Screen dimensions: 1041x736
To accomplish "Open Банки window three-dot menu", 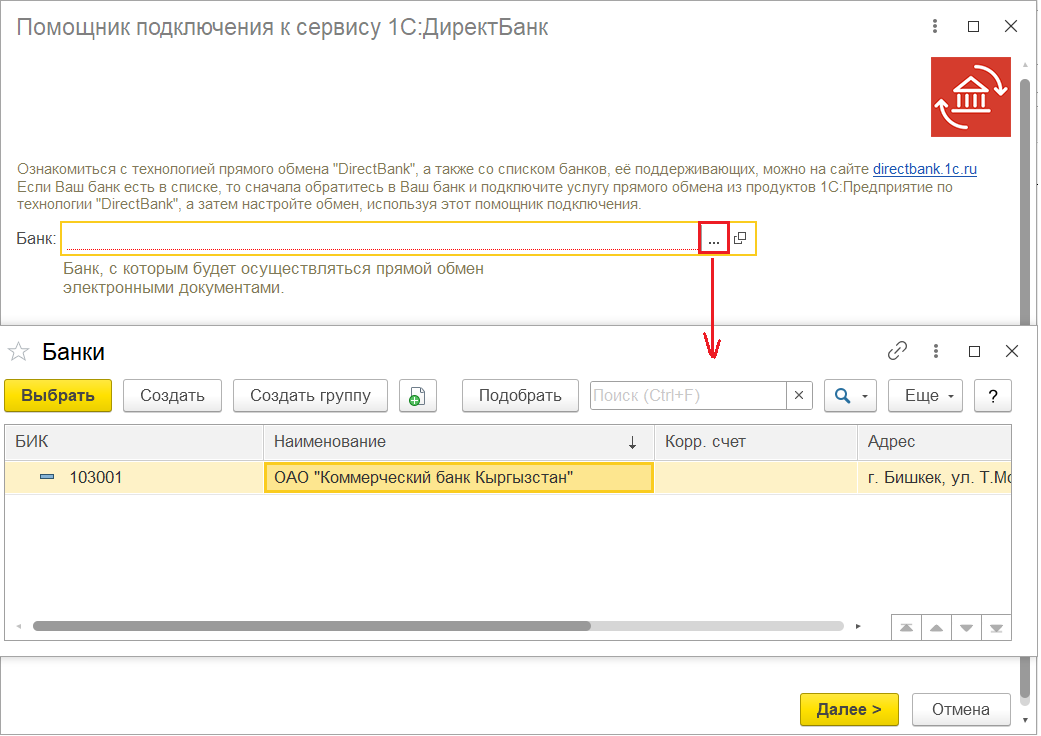I will point(935,351).
